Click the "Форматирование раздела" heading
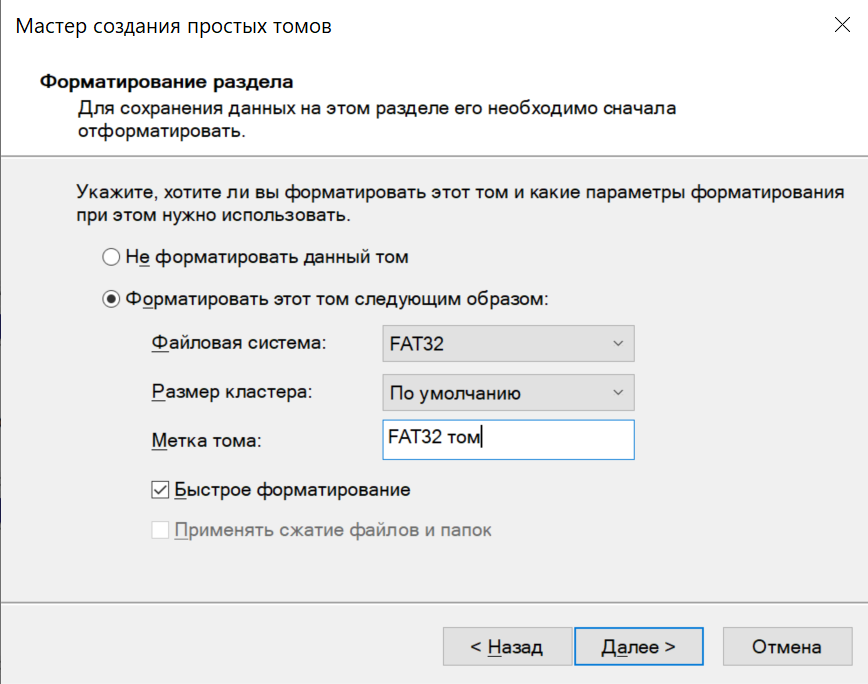 [166, 82]
